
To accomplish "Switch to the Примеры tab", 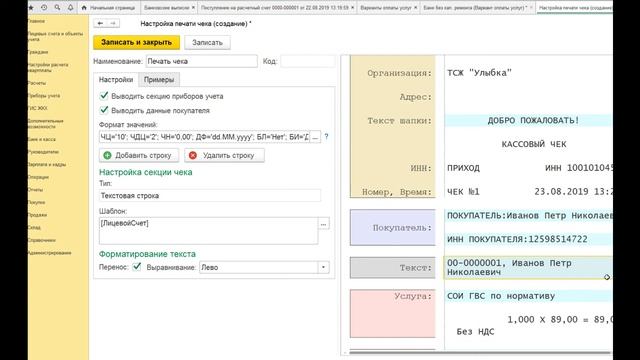I will coord(159,80).
